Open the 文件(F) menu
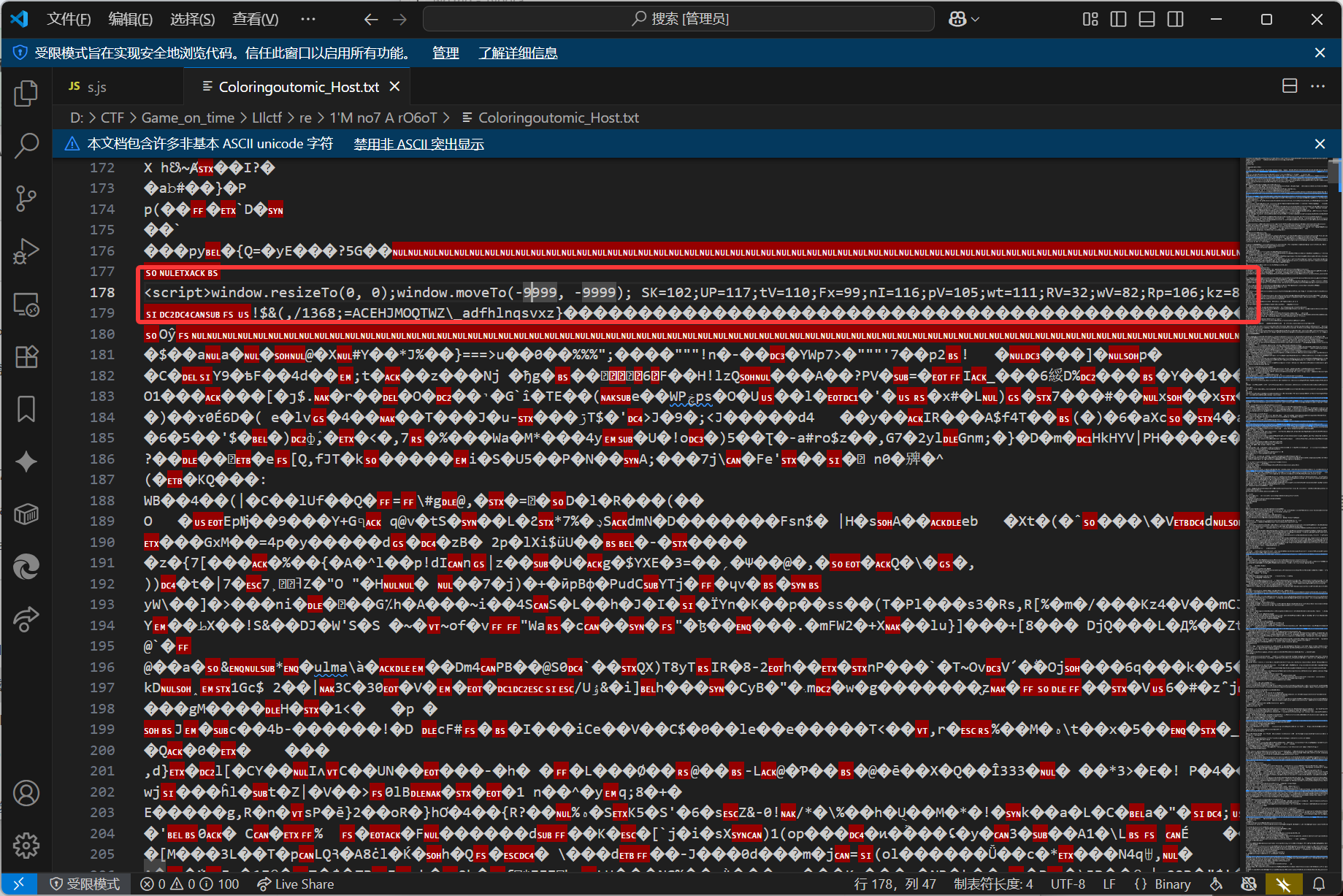This screenshot has width=1343, height=896. tap(69, 19)
